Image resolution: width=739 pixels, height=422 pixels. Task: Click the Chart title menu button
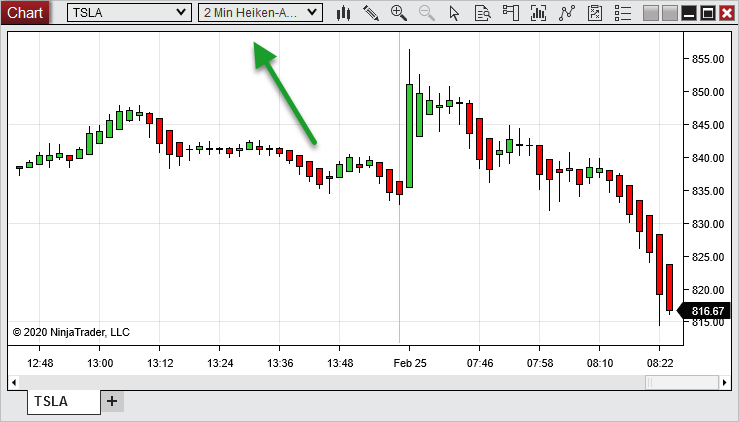pos(25,13)
